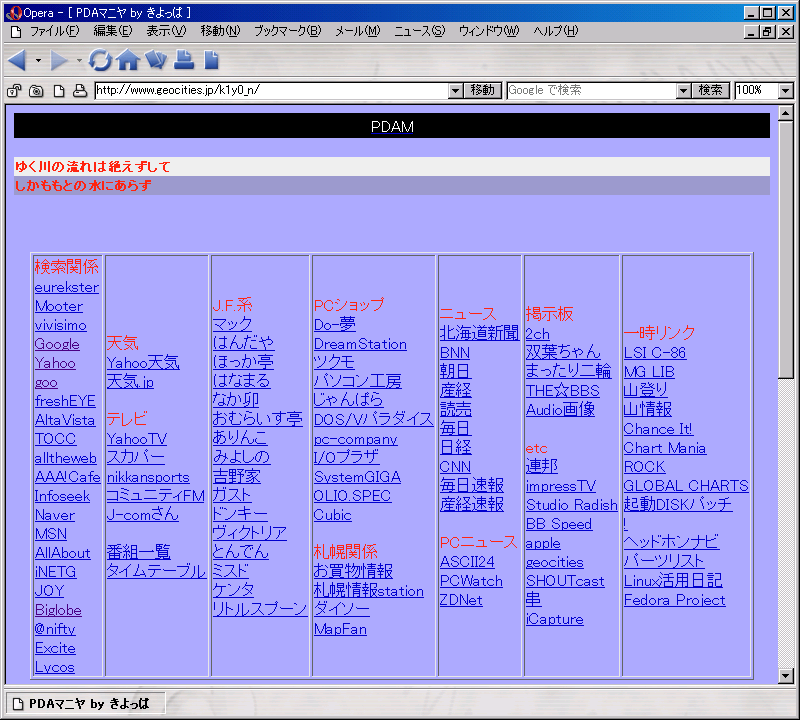800x720 pixels.
Task: Open the SHOUTcast link
Action: [565, 581]
